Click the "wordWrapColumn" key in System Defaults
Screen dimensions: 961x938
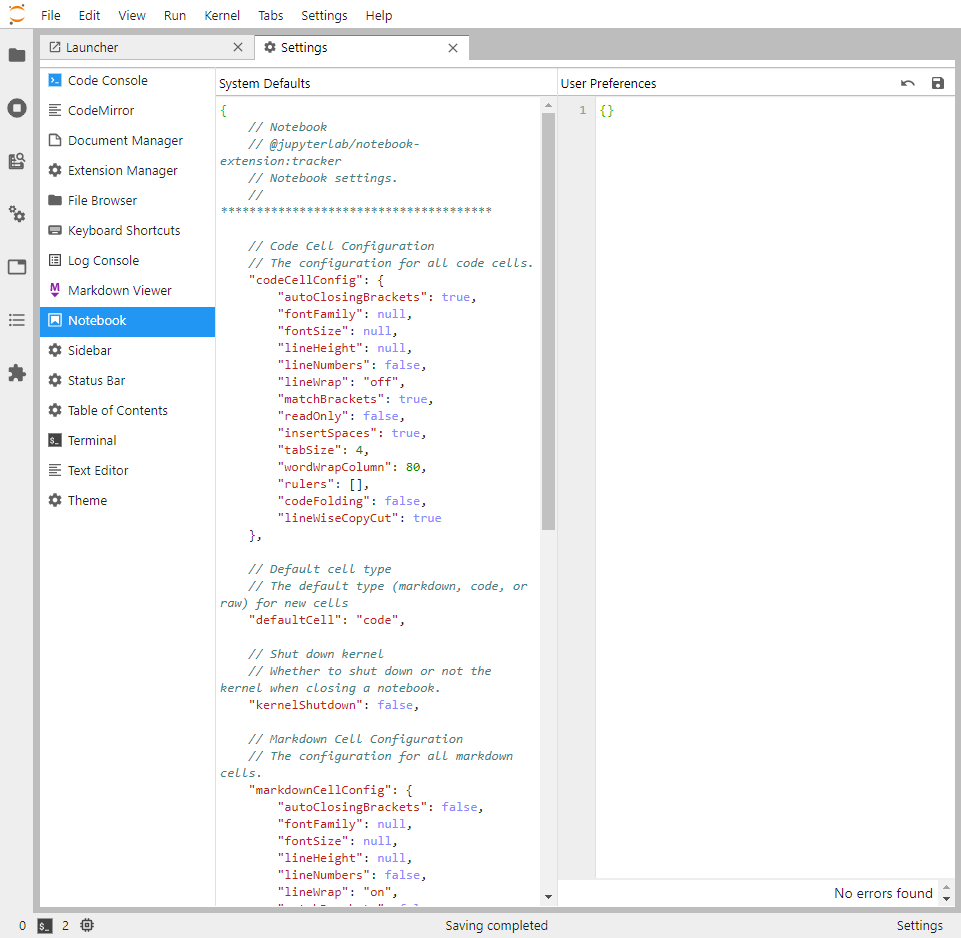(334, 467)
